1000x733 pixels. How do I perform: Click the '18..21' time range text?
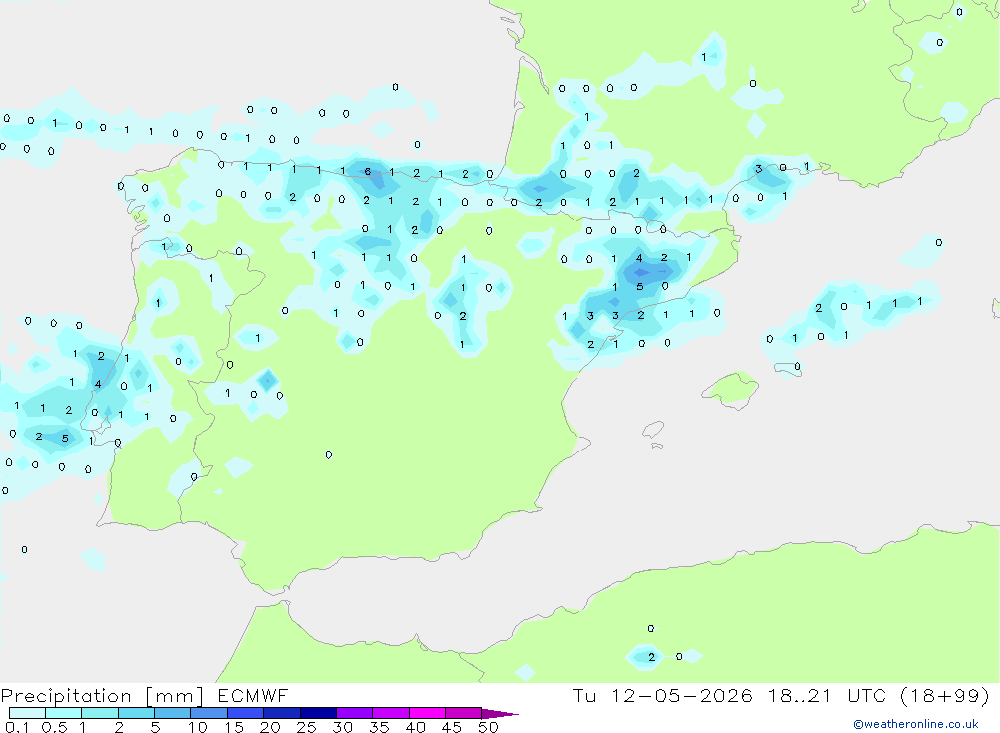click(799, 695)
